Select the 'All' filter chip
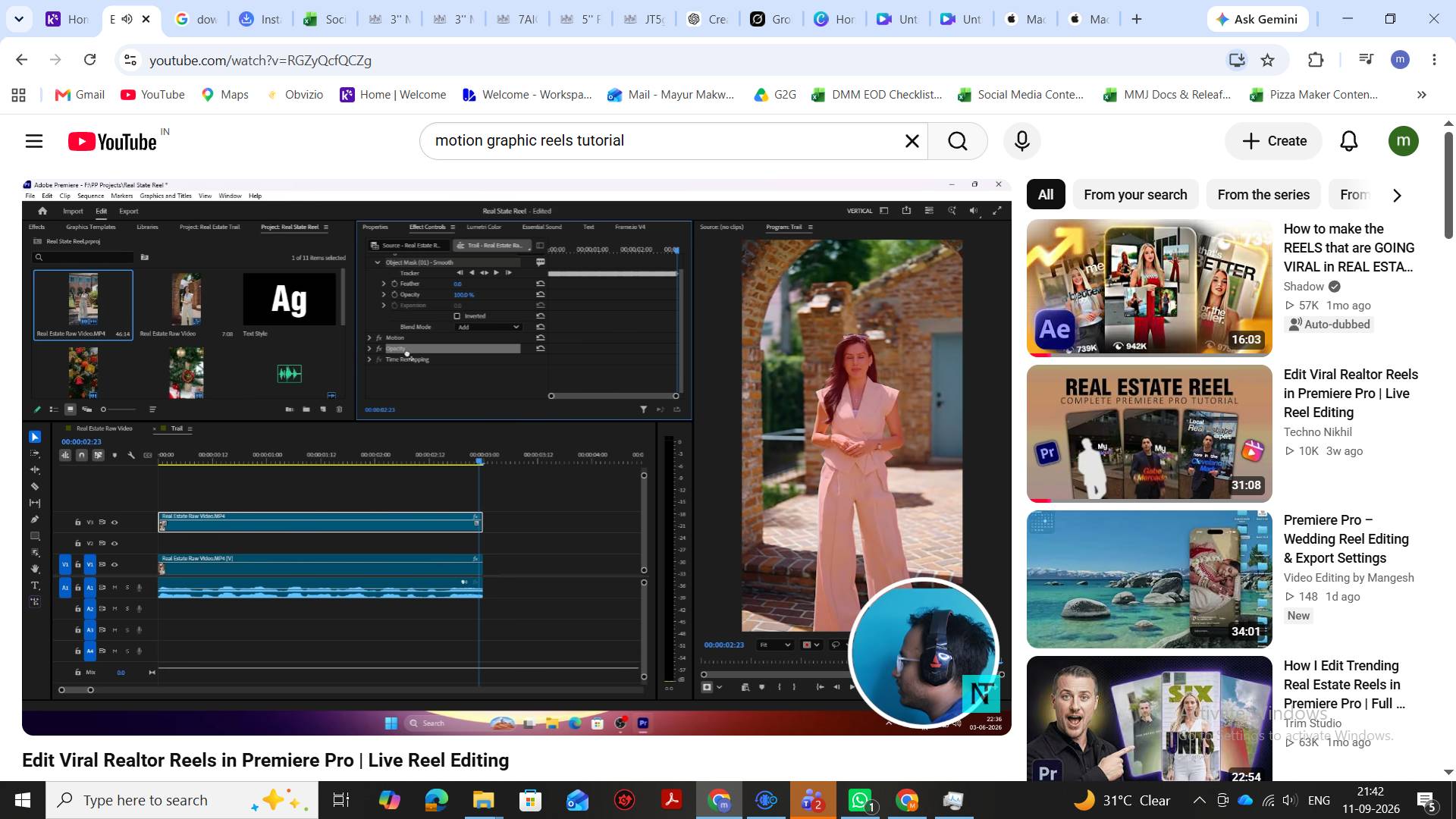1456x819 pixels. click(1045, 195)
